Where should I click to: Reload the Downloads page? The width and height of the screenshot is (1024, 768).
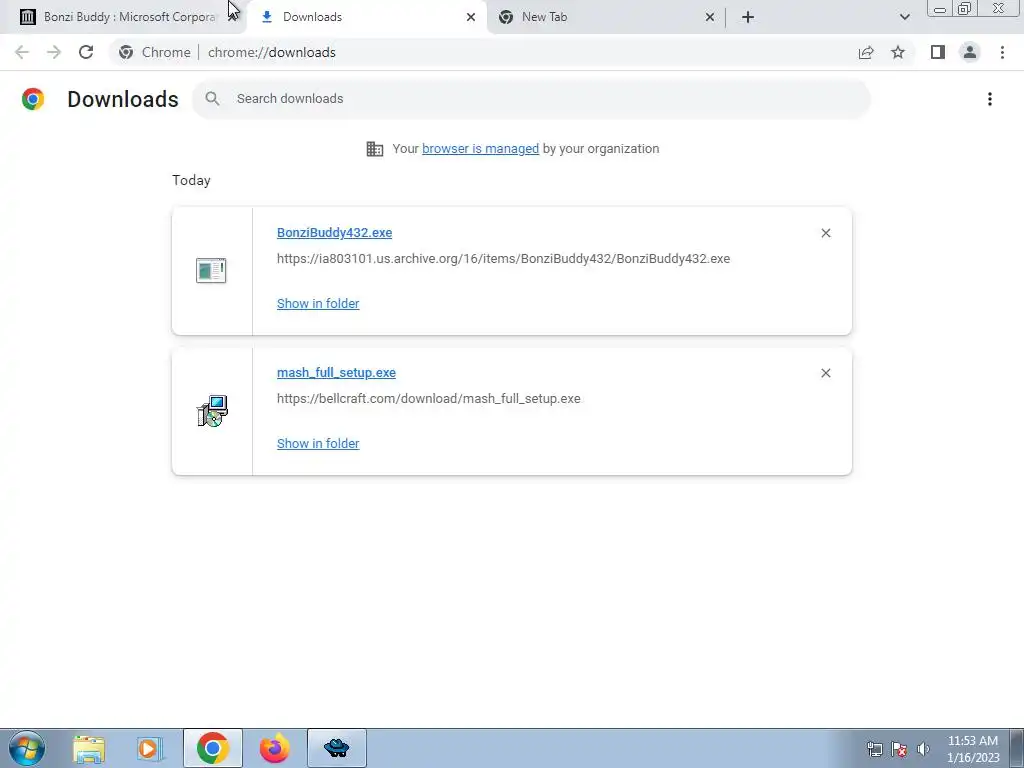86,52
